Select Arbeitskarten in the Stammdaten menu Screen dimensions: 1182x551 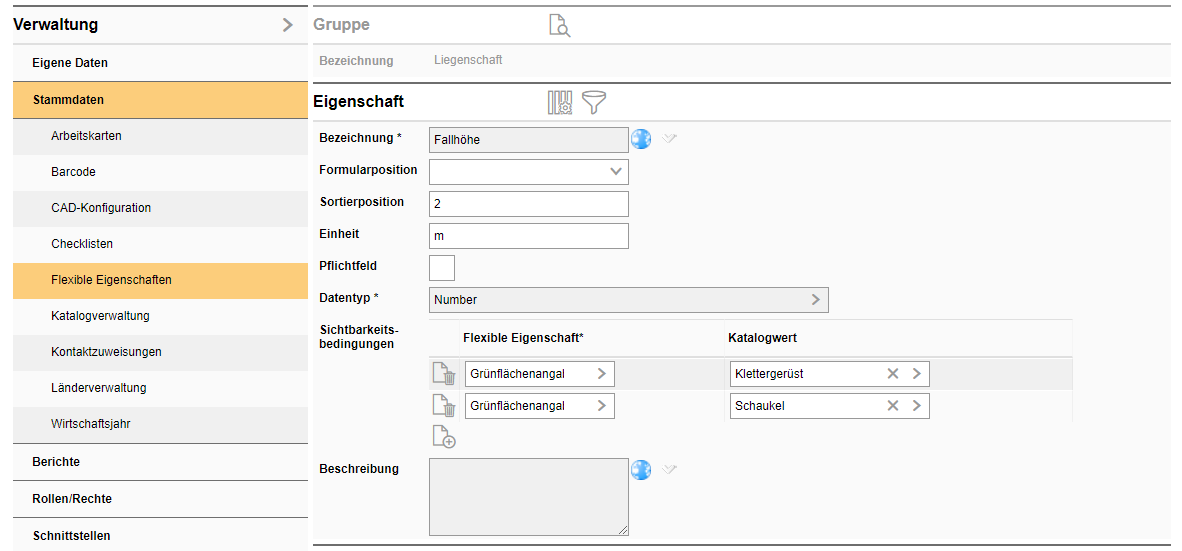[86, 136]
